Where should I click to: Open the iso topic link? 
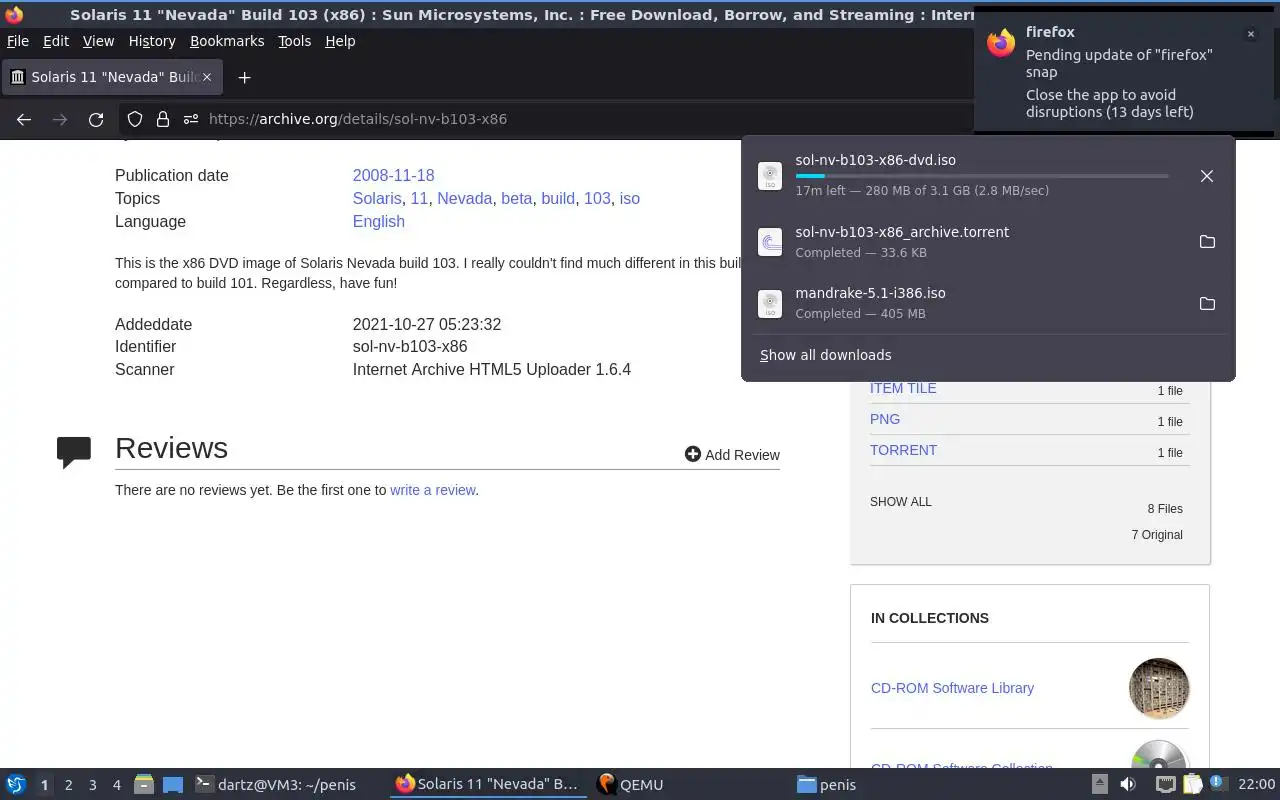[x=630, y=198]
